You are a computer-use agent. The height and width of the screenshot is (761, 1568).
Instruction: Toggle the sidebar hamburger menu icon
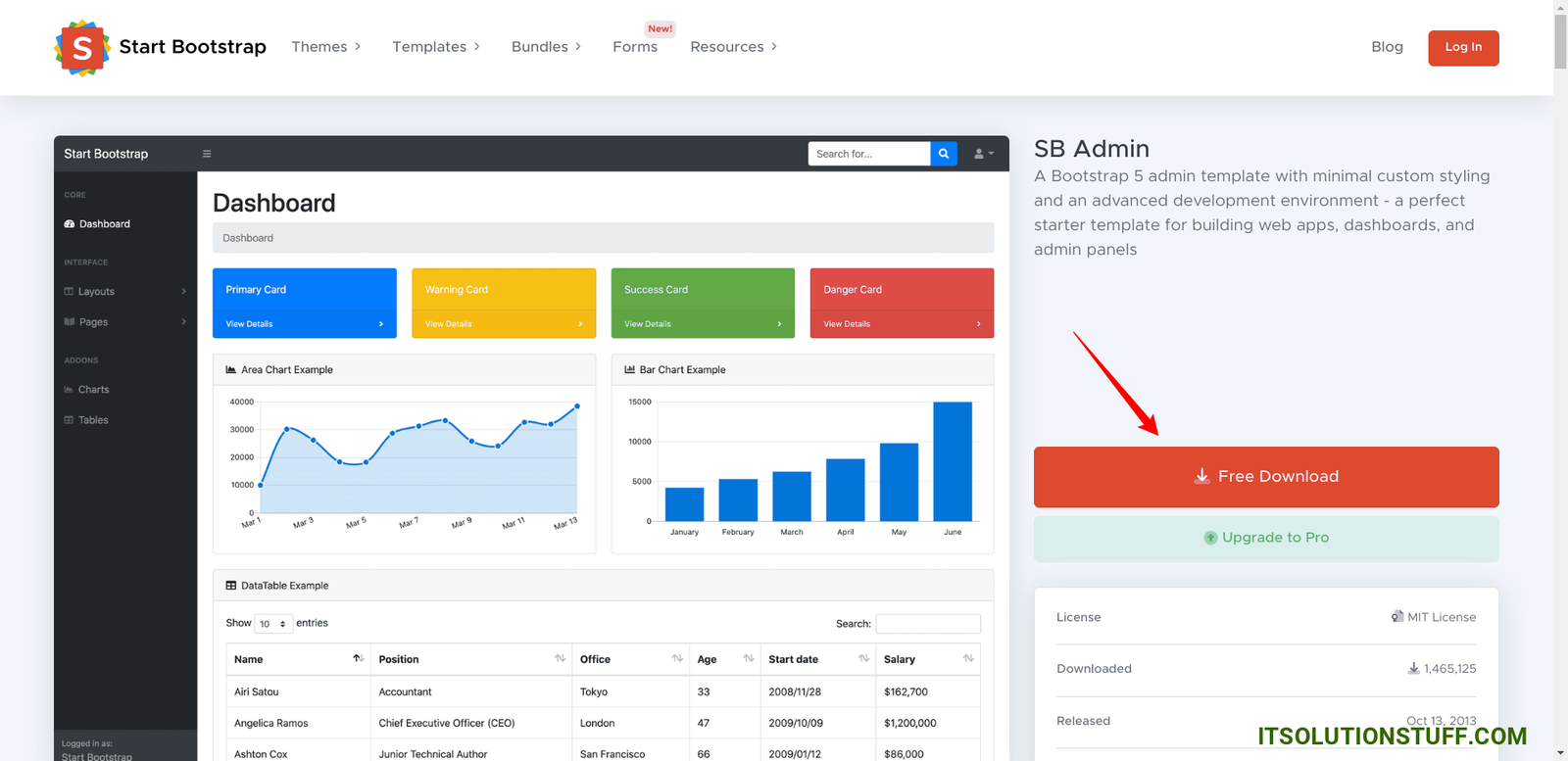click(207, 154)
